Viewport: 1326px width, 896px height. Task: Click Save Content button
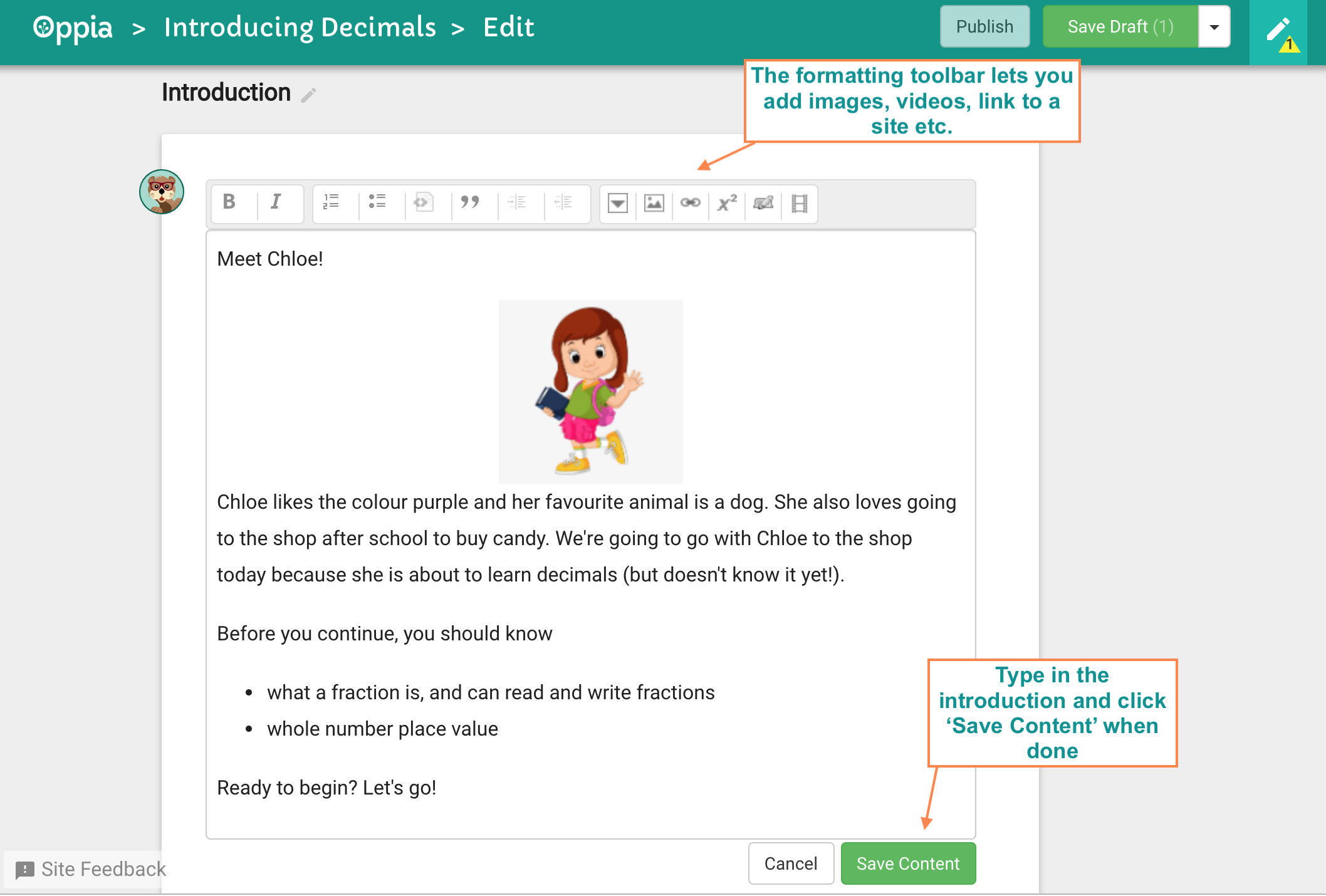coord(908,863)
